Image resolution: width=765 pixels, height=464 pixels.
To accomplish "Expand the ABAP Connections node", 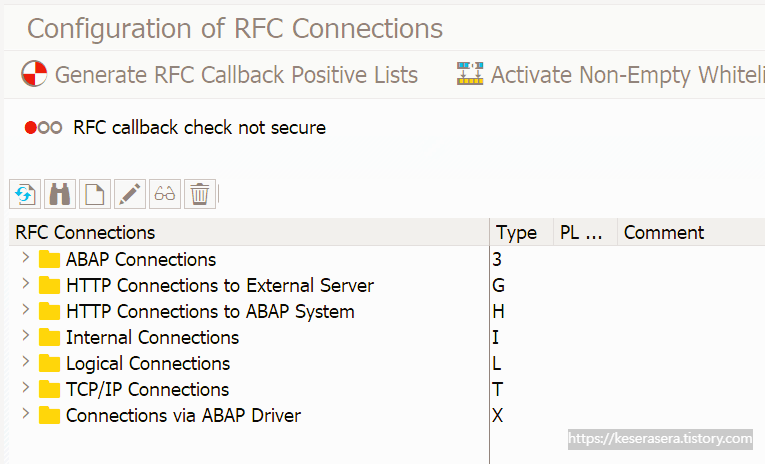I will coord(26,258).
